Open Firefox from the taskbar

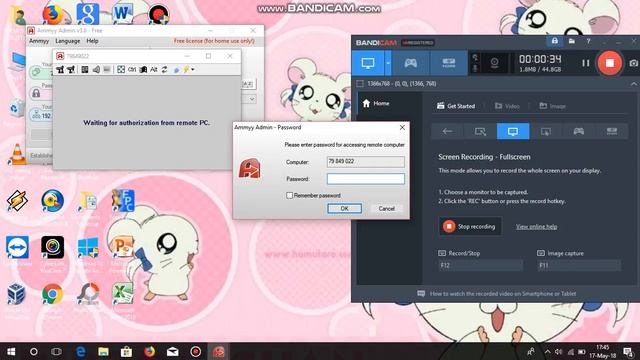(149, 351)
